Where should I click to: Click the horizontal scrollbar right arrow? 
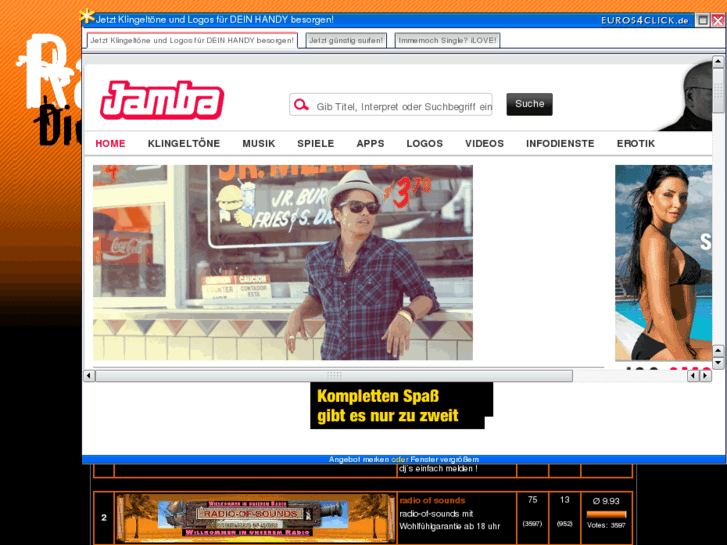click(x=705, y=375)
